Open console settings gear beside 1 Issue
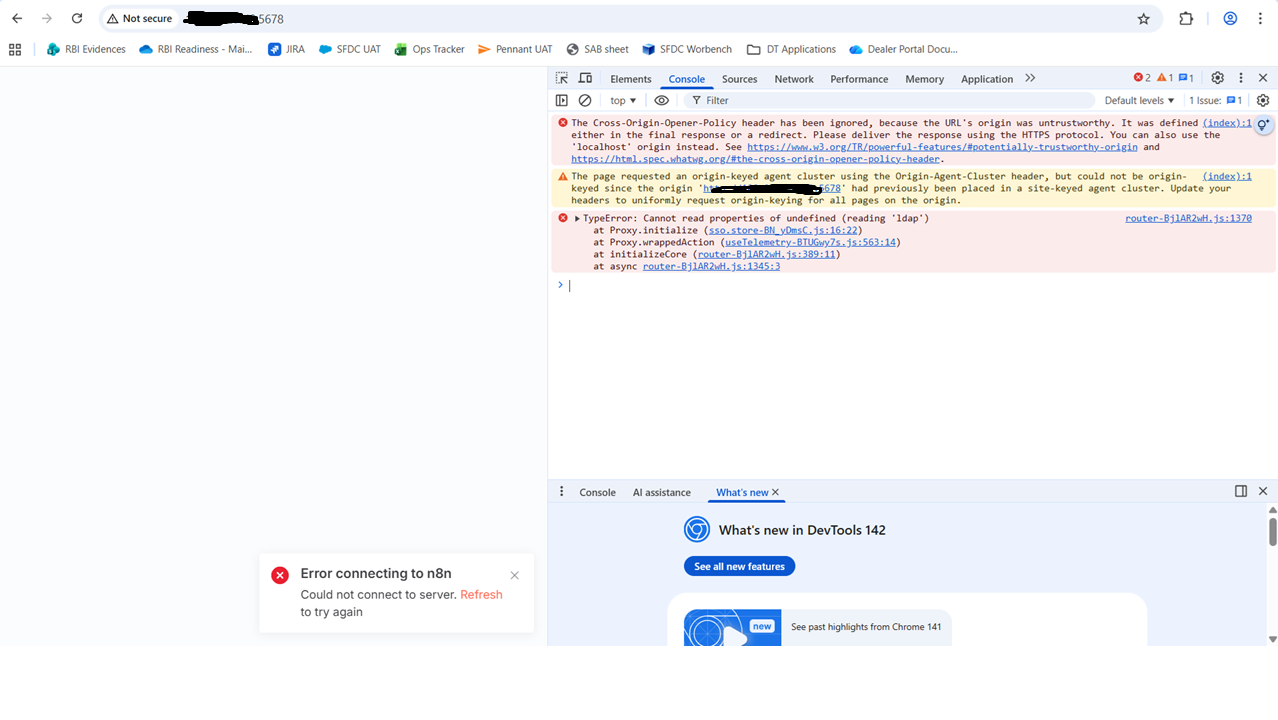 1262,100
